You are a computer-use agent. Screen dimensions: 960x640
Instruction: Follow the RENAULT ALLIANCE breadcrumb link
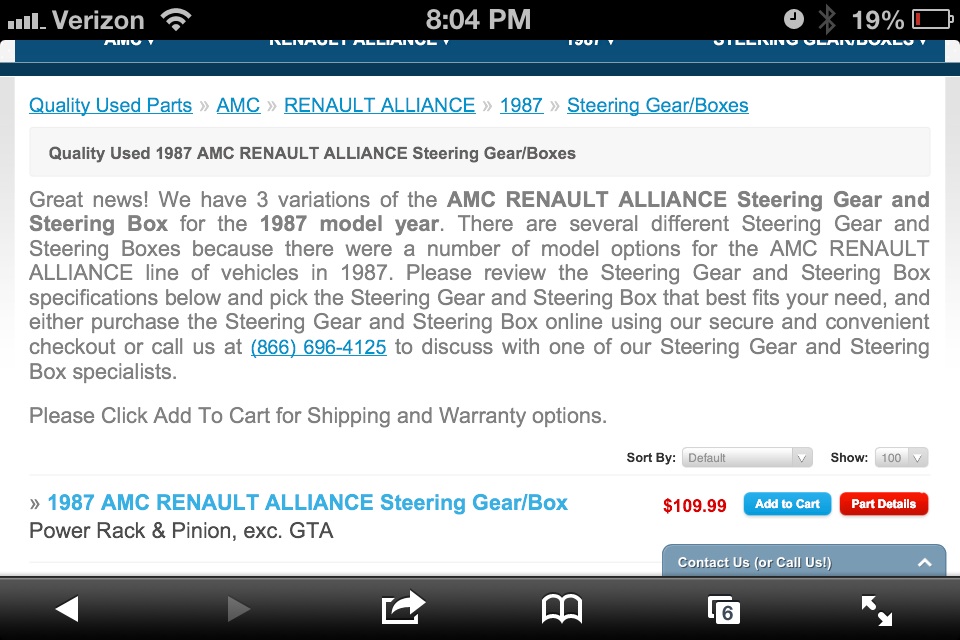click(380, 105)
